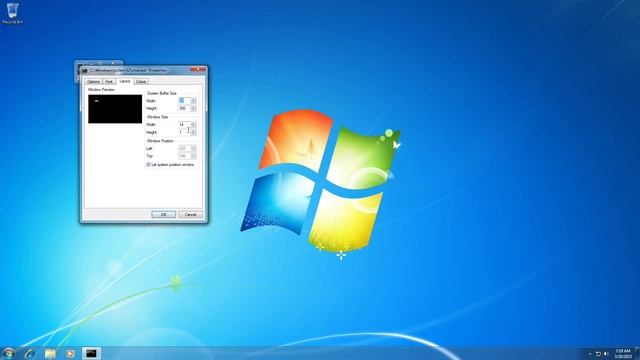Click the Window Preview black thumbnail
This screenshot has width=640, height=360.
[115, 109]
